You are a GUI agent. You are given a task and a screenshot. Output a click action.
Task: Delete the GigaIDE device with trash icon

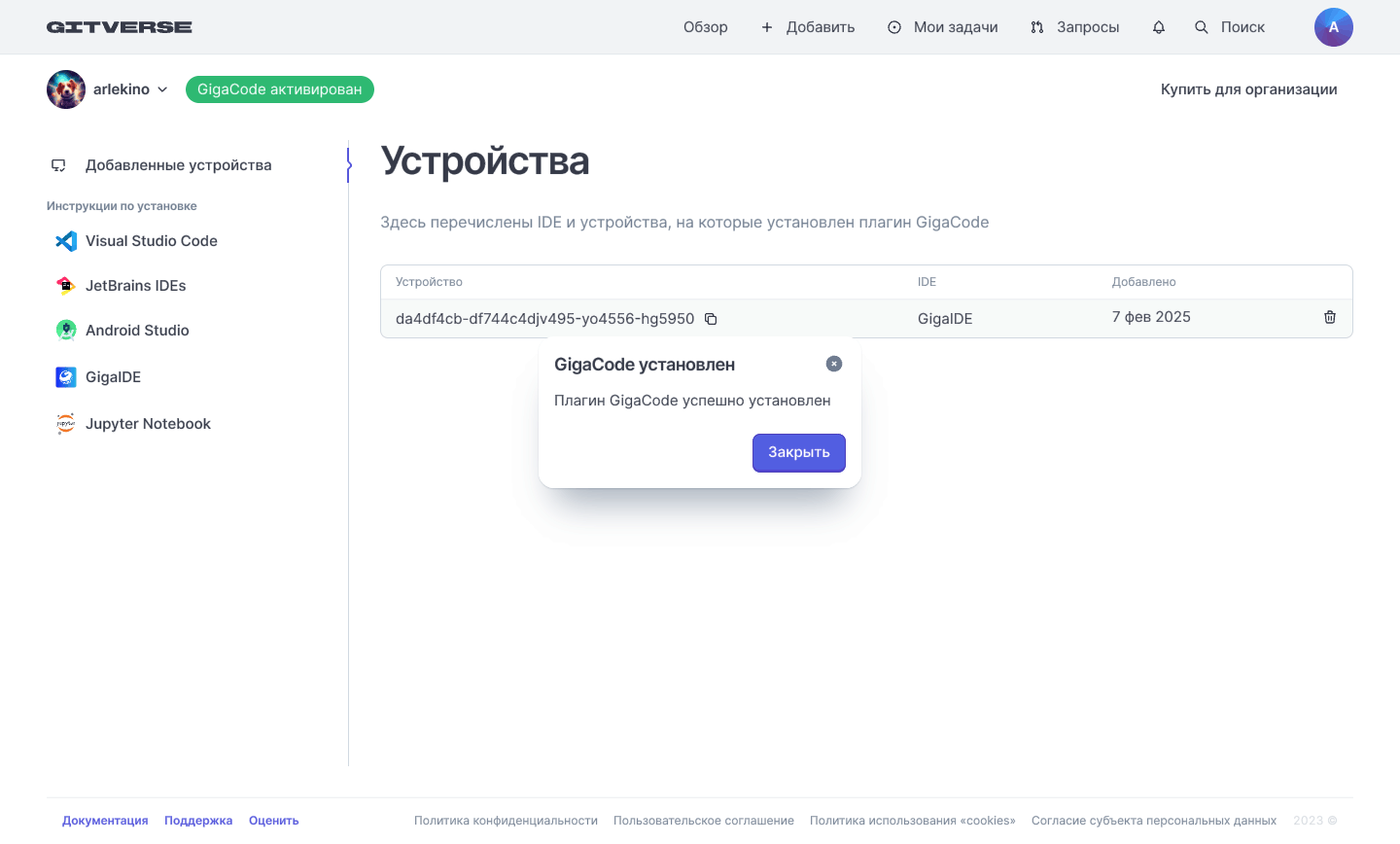(x=1329, y=317)
